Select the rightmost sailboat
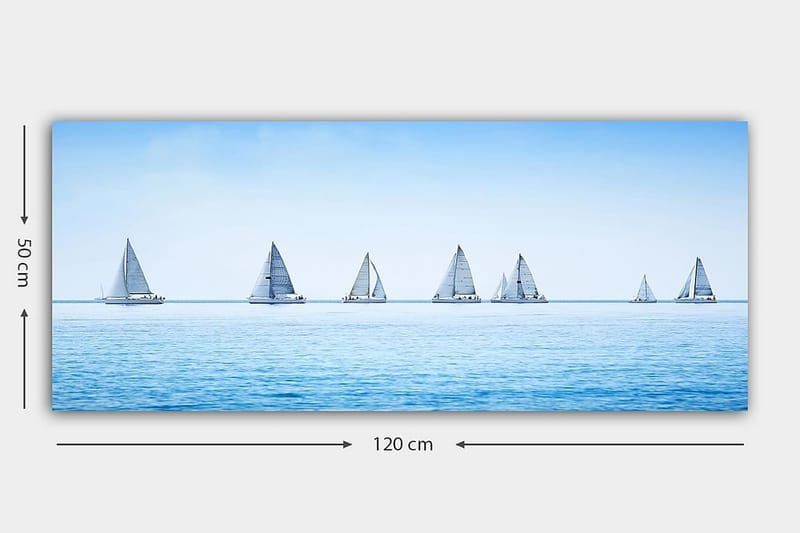 coord(696,282)
